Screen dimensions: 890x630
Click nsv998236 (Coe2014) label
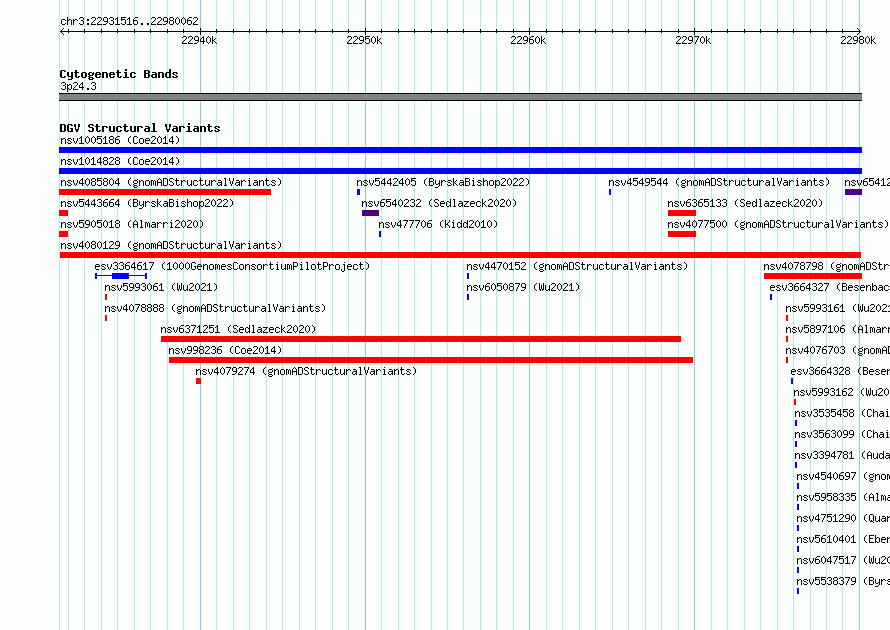tap(225, 350)
